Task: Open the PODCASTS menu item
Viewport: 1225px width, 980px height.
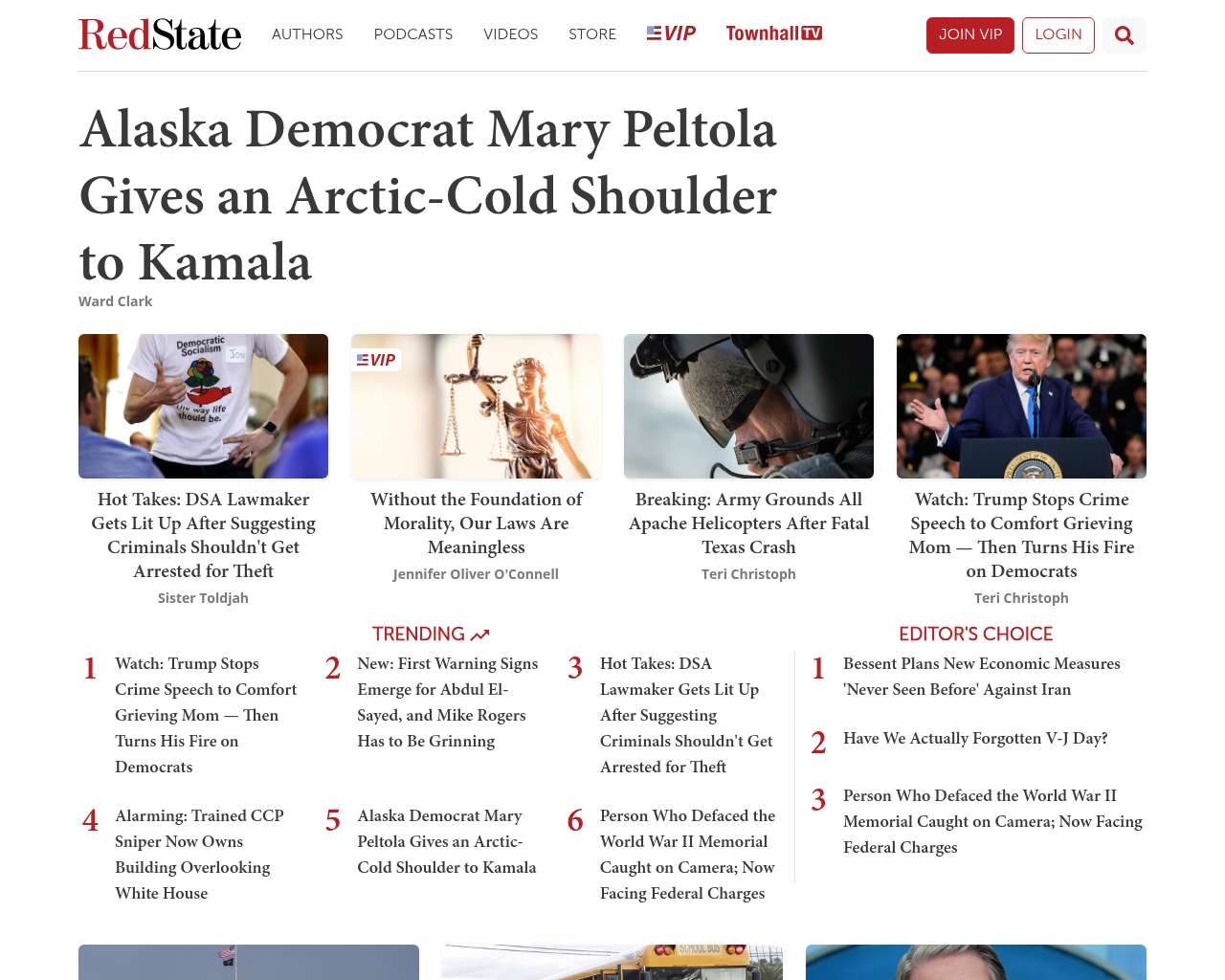Action: pyautogui.click(x=413, y=34)
